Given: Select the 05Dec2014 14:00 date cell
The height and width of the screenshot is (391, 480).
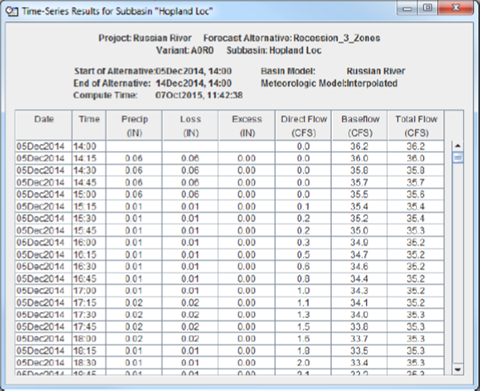Looking at the screenshot, I should pyautogui.click(x=44, y=146).
